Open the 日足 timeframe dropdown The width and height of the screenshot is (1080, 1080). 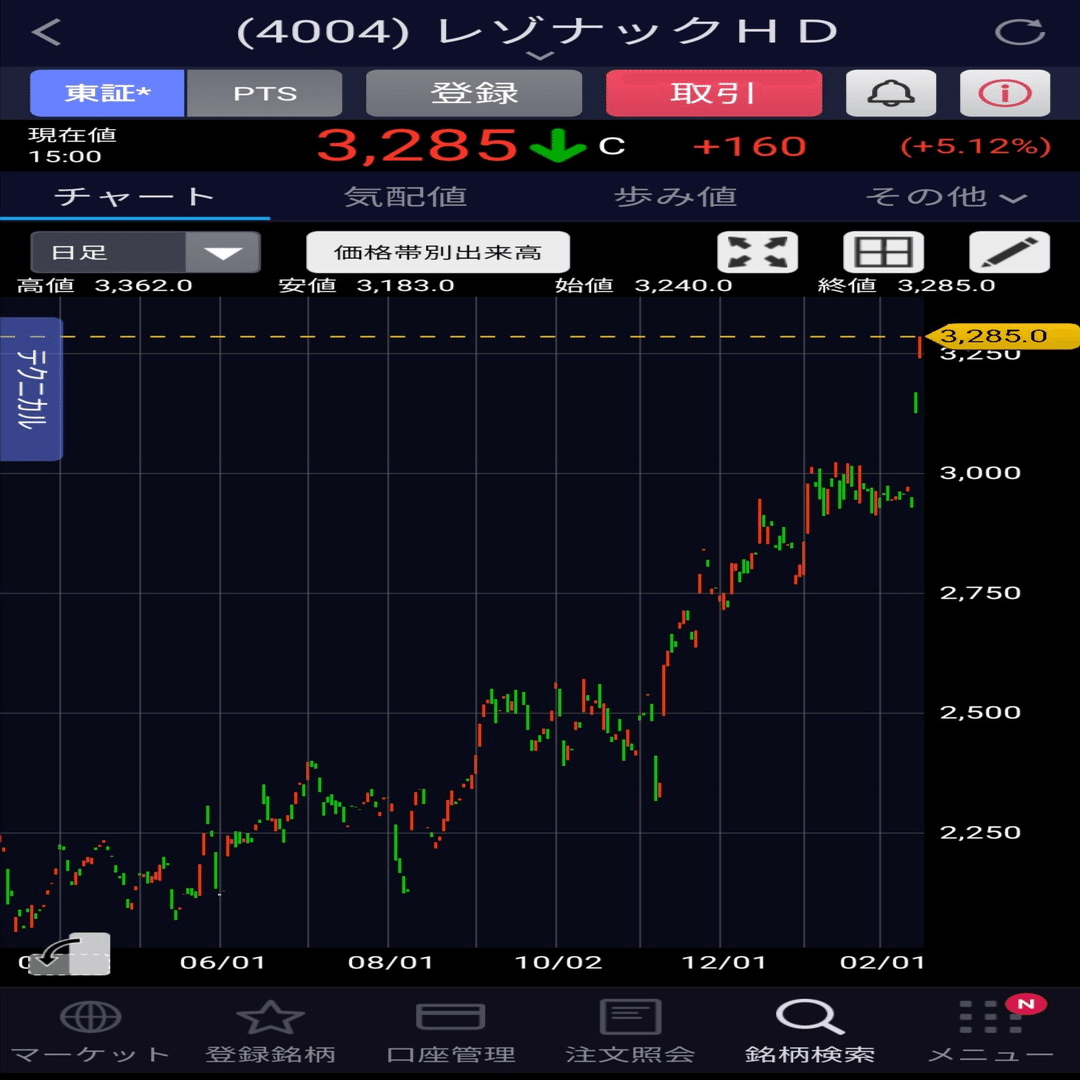(x=145, y=252)
